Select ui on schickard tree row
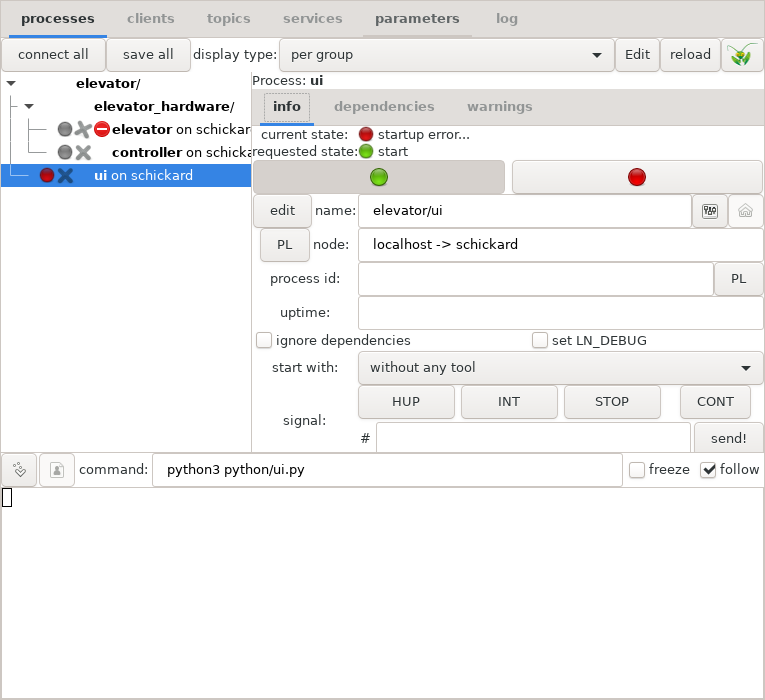 126,175
